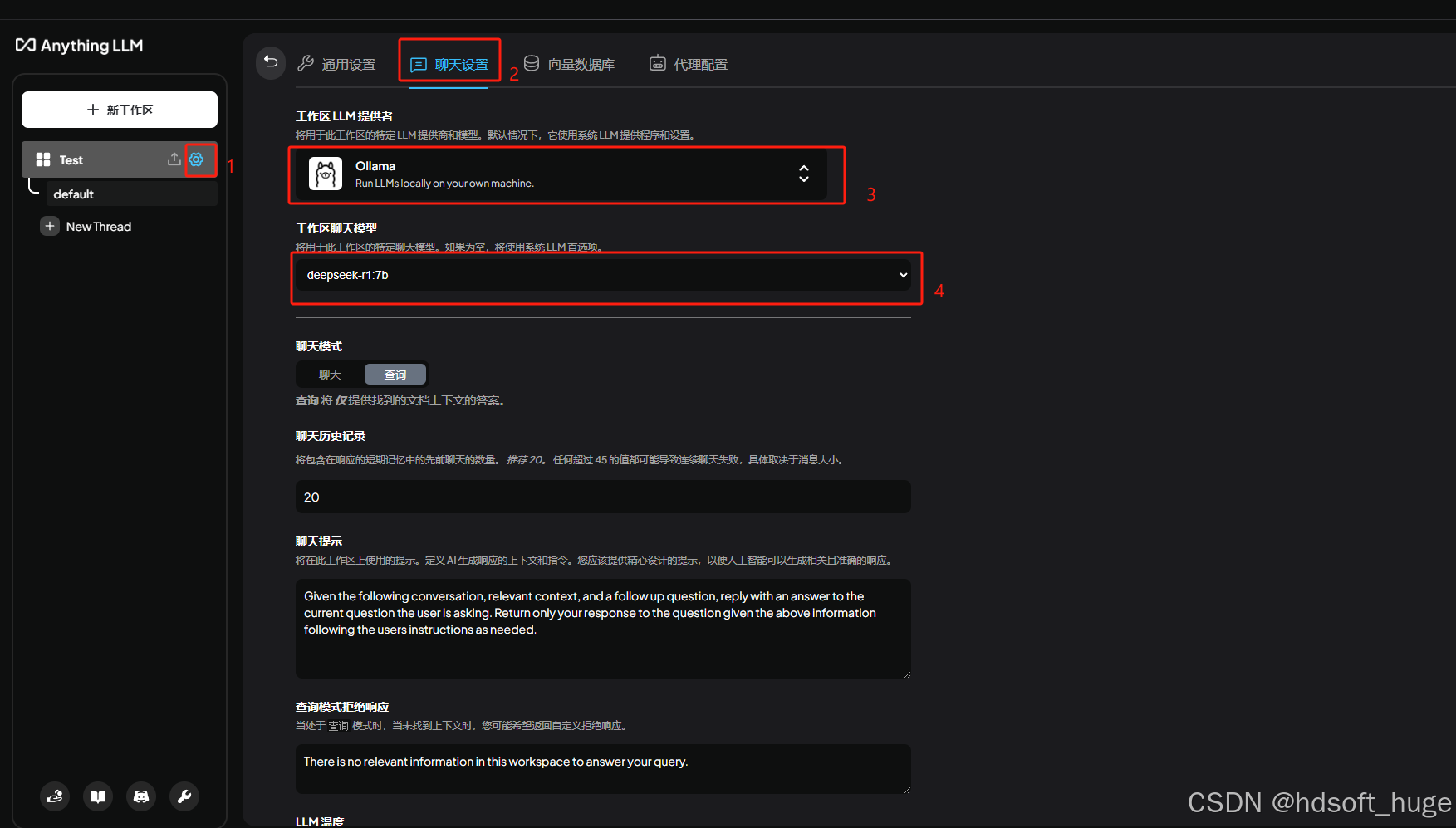This screenshot has height=828, width=1456.
Task: Open Test workspace settings gear icon
Action: [197, 159]
